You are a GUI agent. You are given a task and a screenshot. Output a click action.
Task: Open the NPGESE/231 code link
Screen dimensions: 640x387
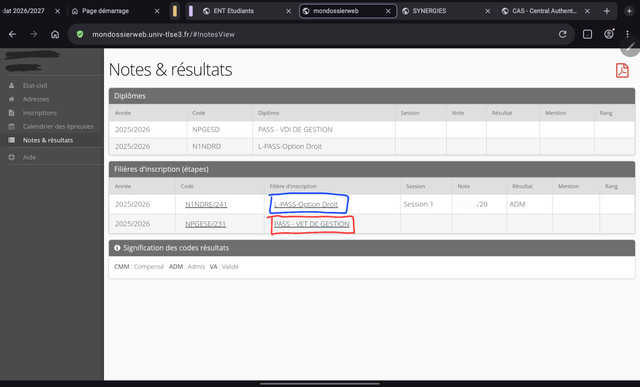[x=205, y=224]
